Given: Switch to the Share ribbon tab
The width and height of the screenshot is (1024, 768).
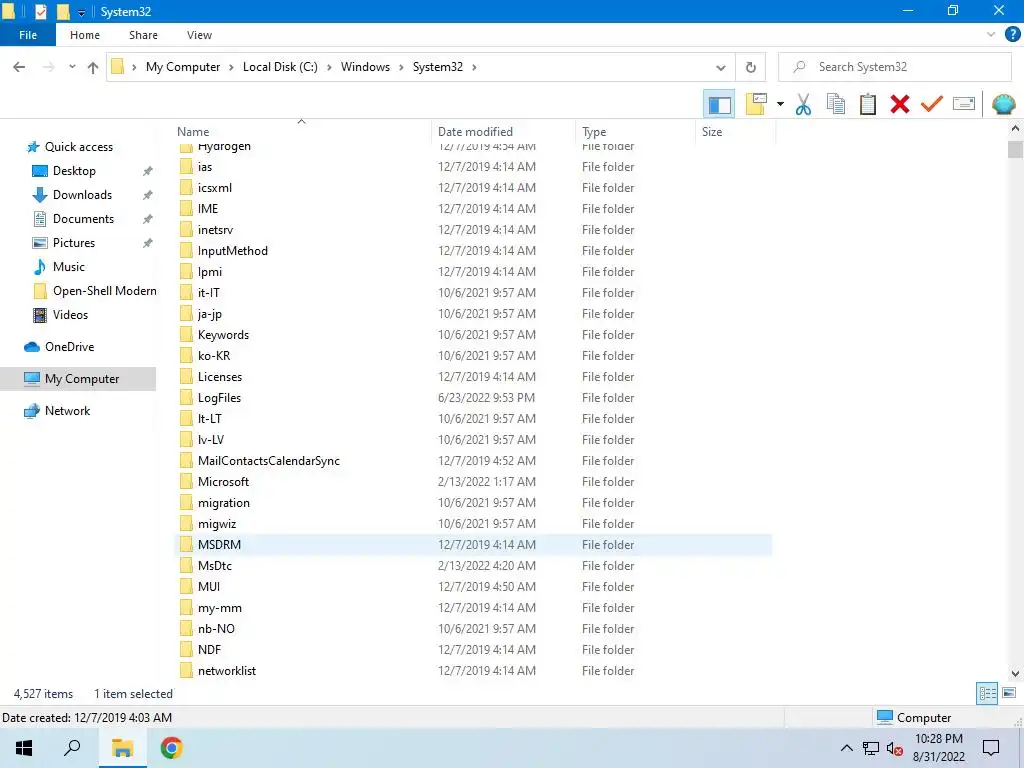Looking at the screenshot, I should pos(143,35).
